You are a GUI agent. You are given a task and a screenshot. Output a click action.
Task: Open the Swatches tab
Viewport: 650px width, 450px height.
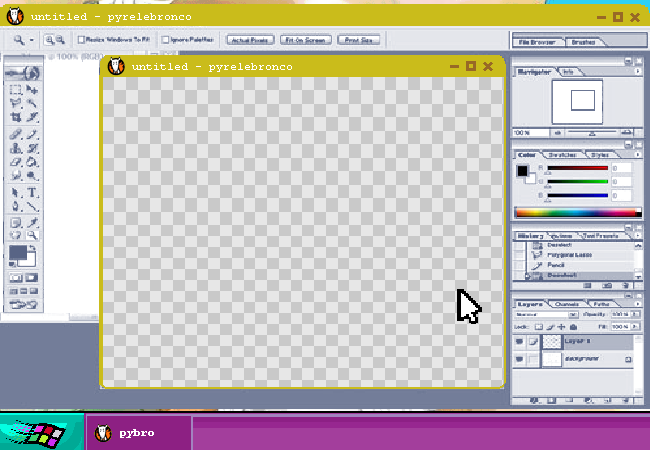coord(565,155)
